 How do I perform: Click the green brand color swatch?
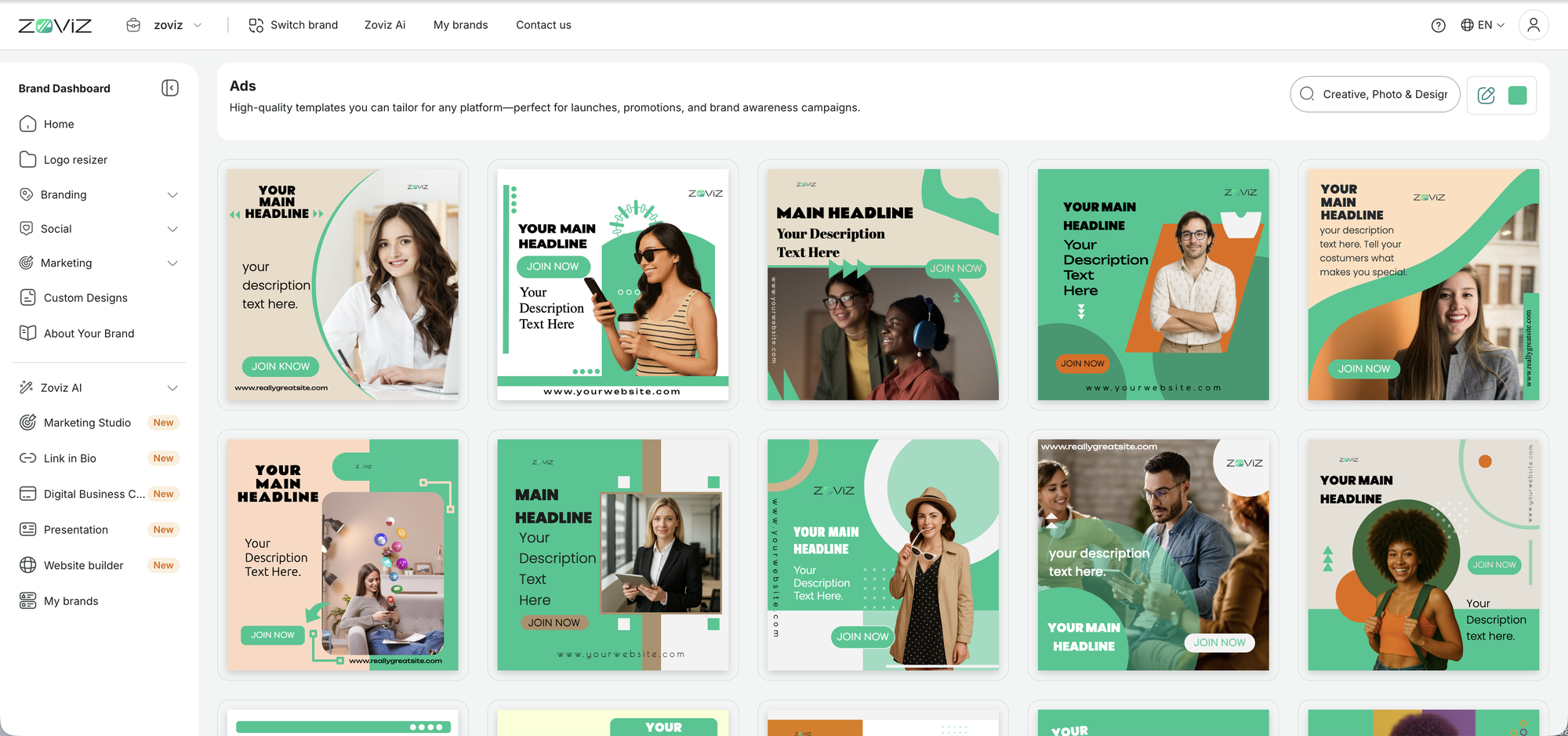(1518, 95)
